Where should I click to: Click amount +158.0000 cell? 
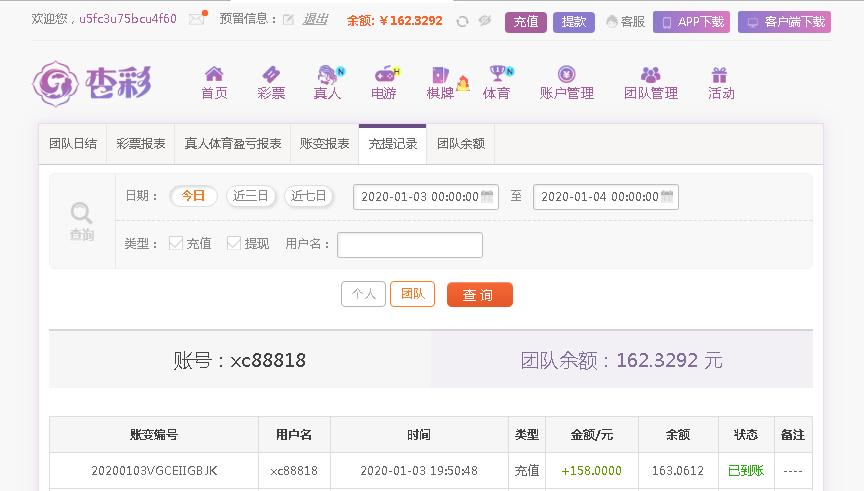591,471
